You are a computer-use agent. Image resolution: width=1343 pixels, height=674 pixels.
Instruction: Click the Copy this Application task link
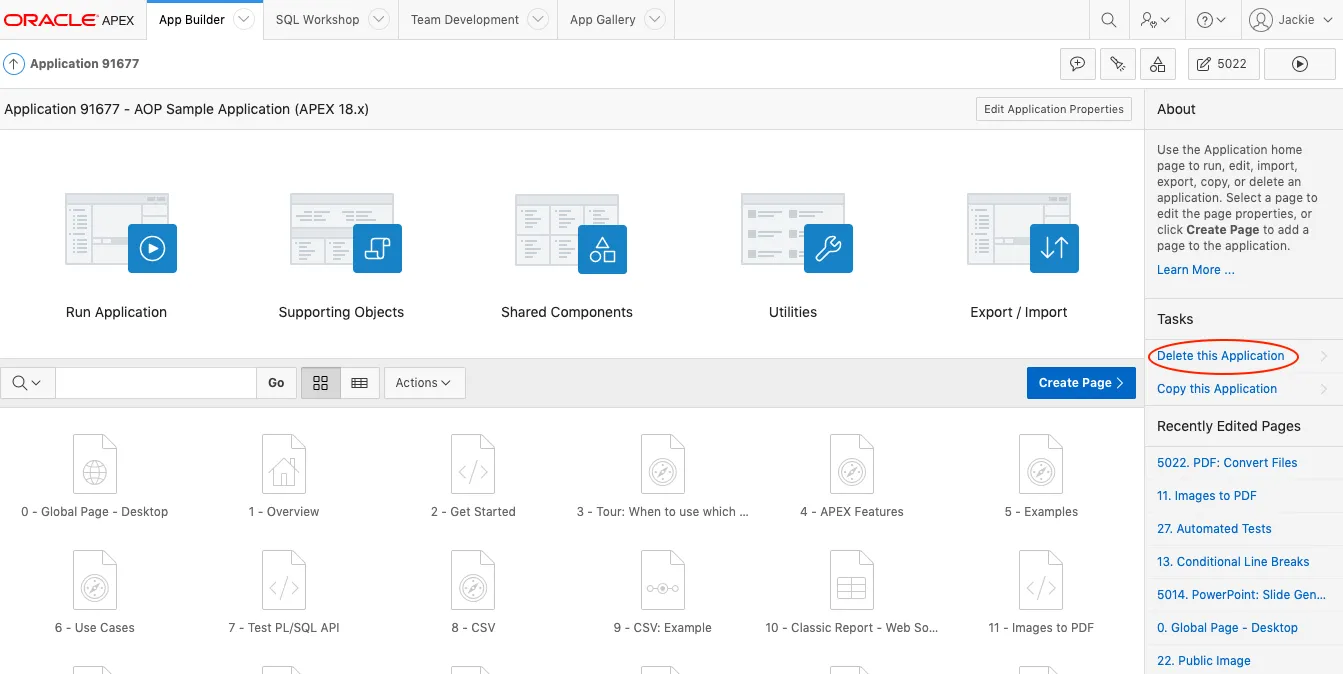click(1217, 389)
